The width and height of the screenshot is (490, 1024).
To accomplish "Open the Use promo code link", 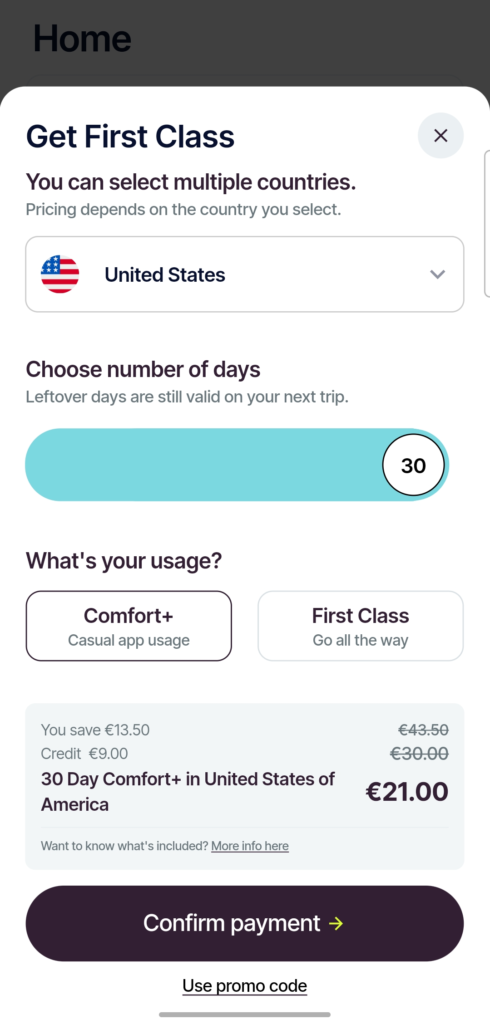I will (x=244, y=985).
